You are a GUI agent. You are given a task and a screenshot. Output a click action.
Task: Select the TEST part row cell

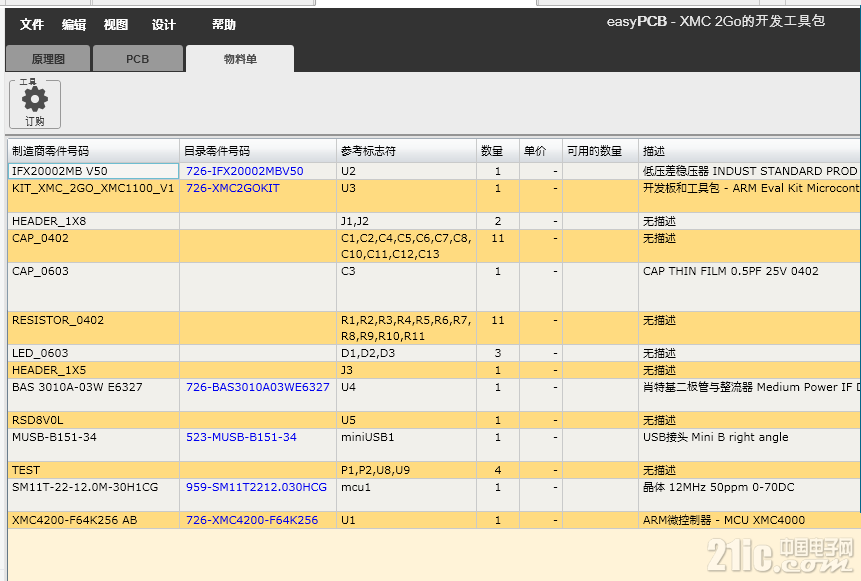[x=93, y=470]
